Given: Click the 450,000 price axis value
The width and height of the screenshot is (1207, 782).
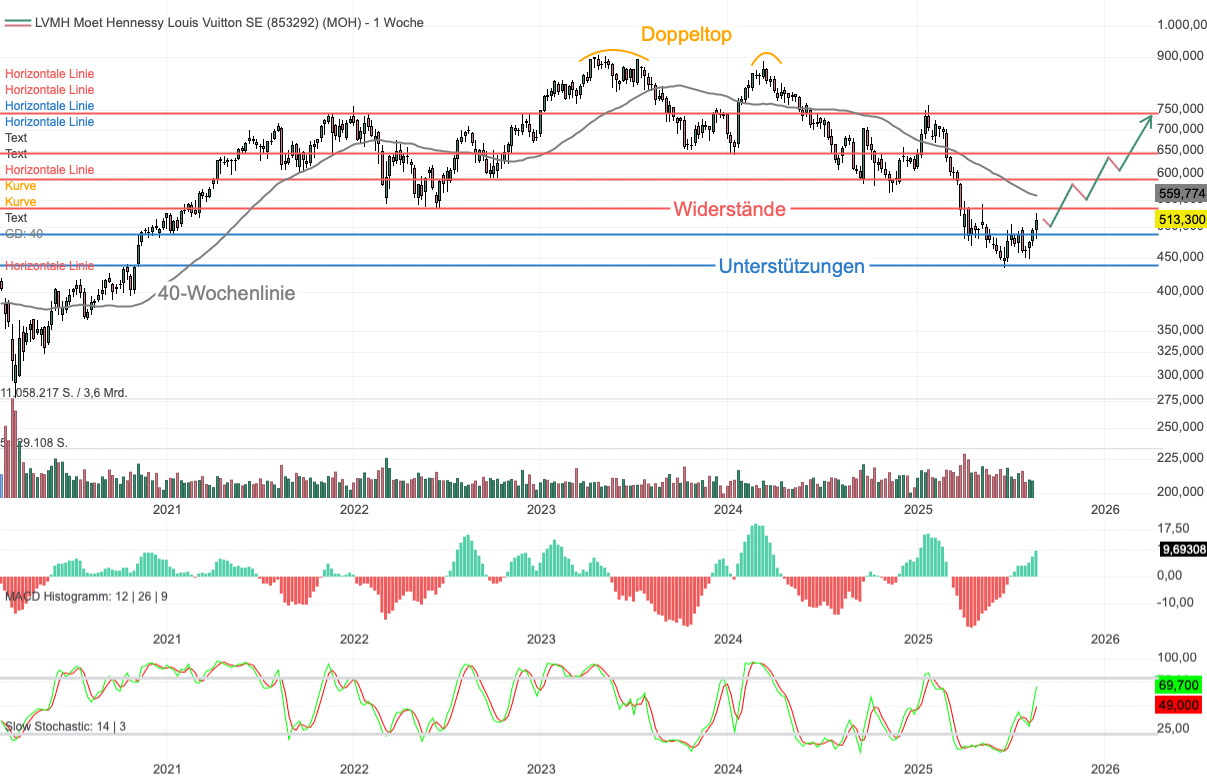Looking at the screenshot, I should click(x=1180, y=256).
